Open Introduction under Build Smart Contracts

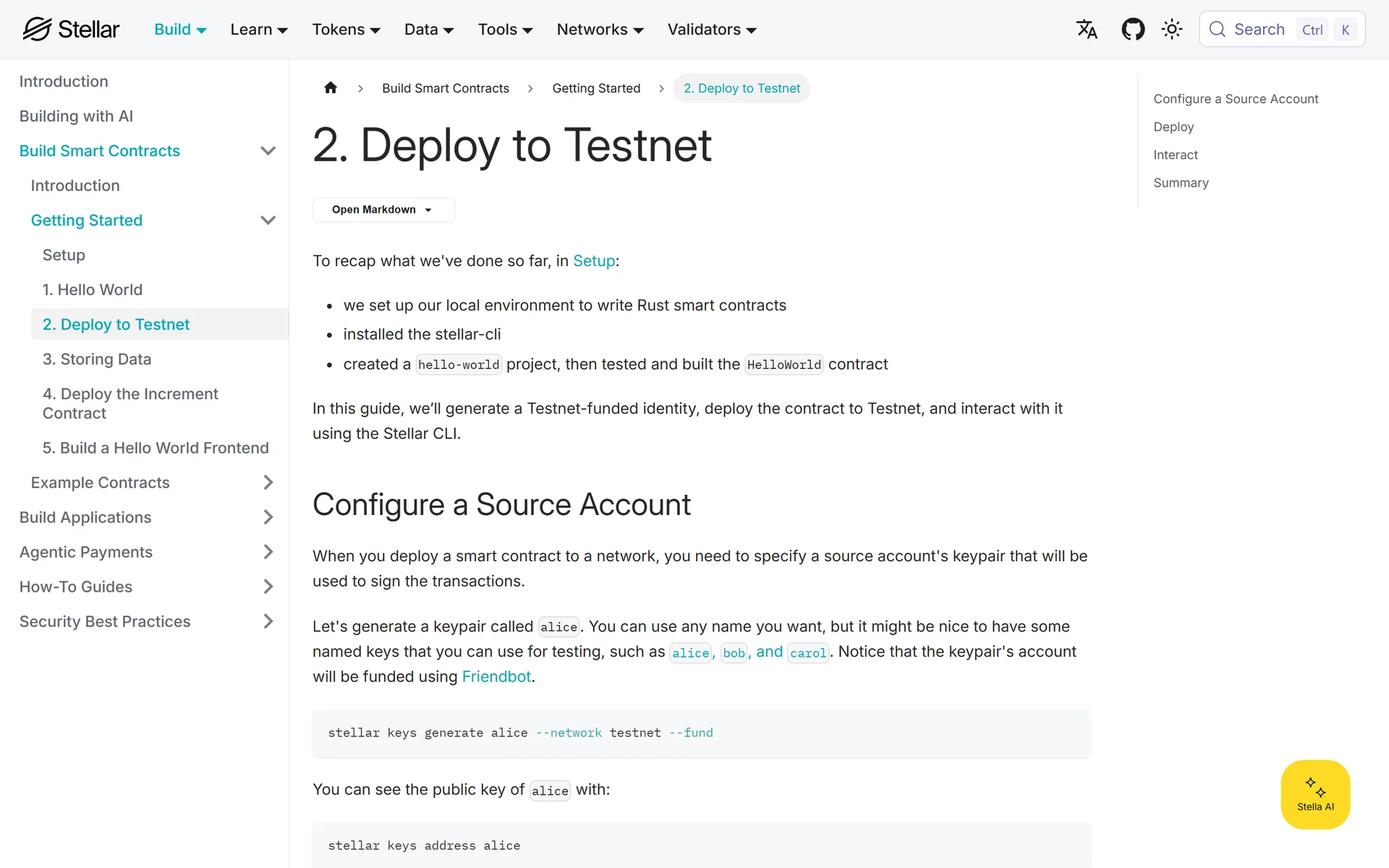(x=75, y=185)
